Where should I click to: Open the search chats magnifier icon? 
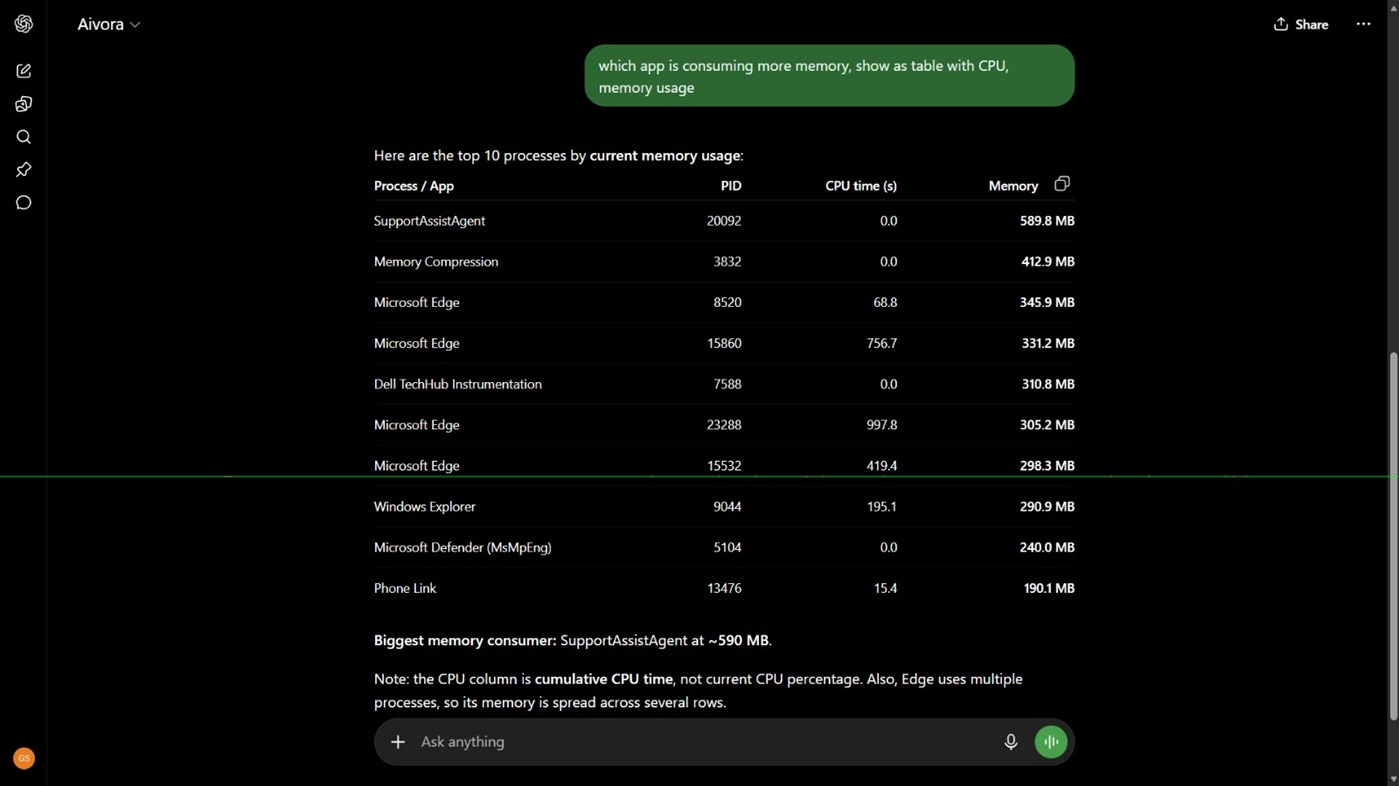(24, 137)
